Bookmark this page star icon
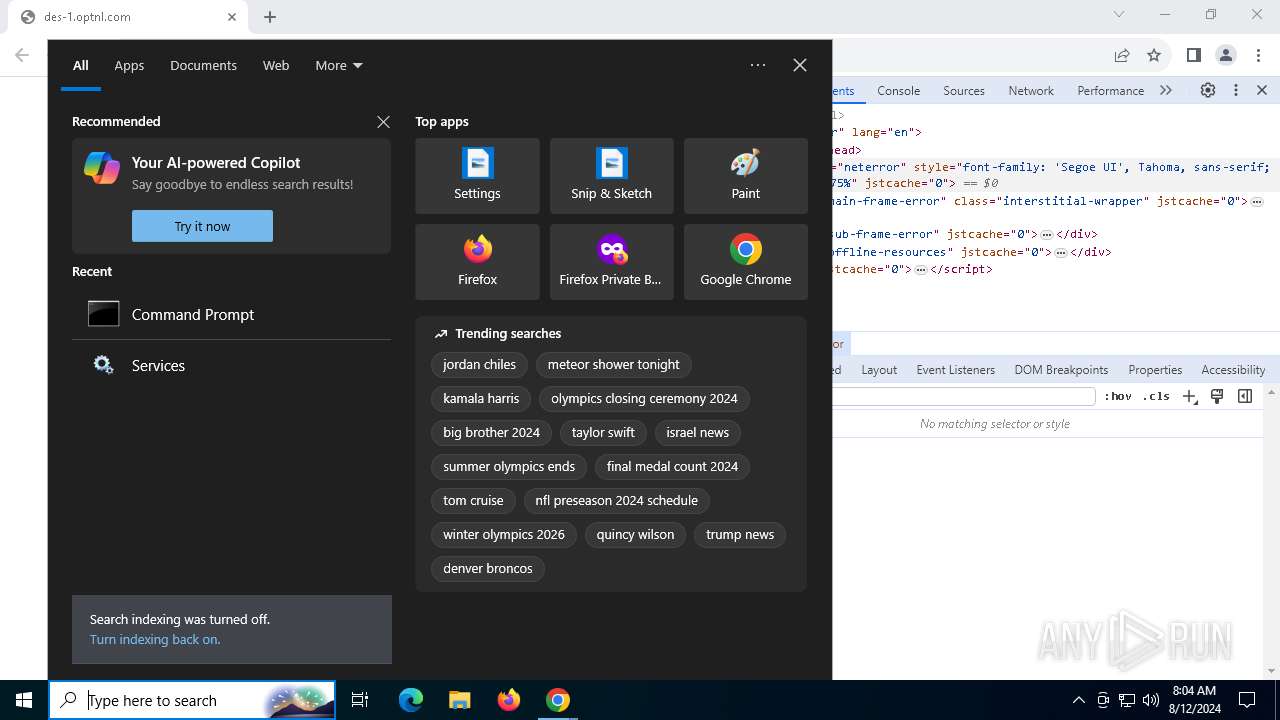The width and height of the screenshot is (1280, 720). coord(1154,55)
